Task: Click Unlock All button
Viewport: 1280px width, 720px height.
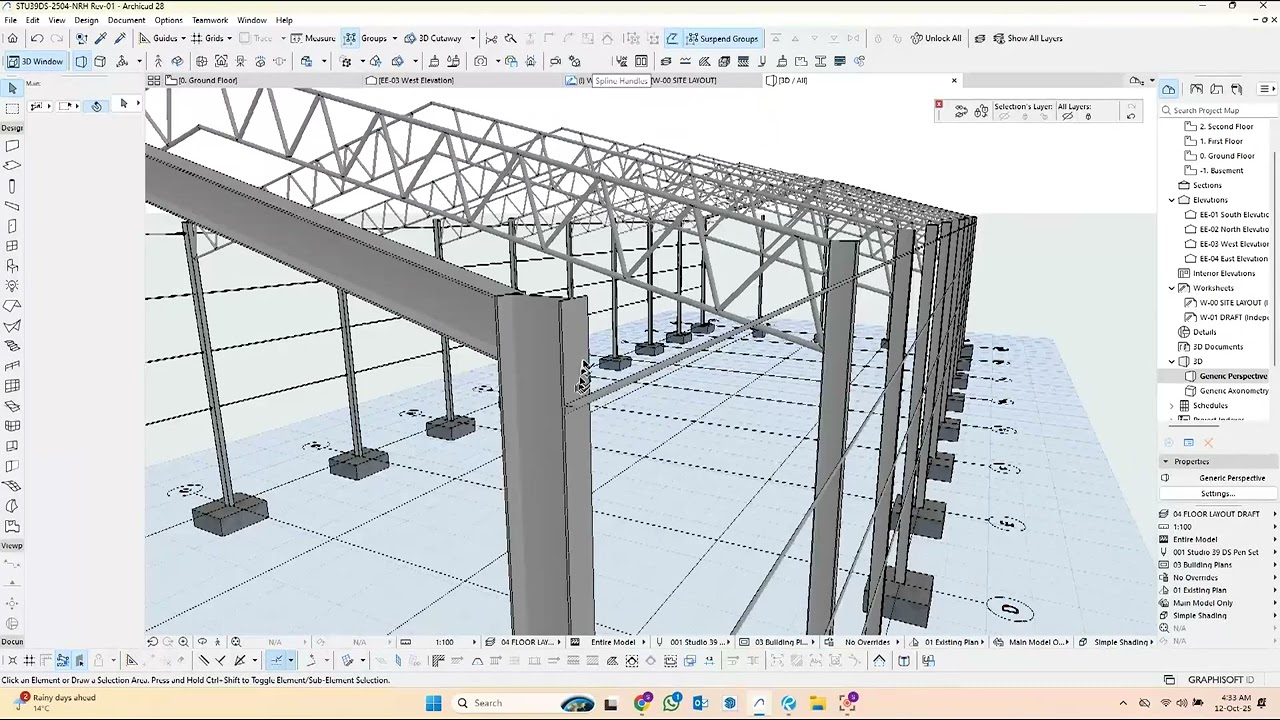Action: point(935,38)
